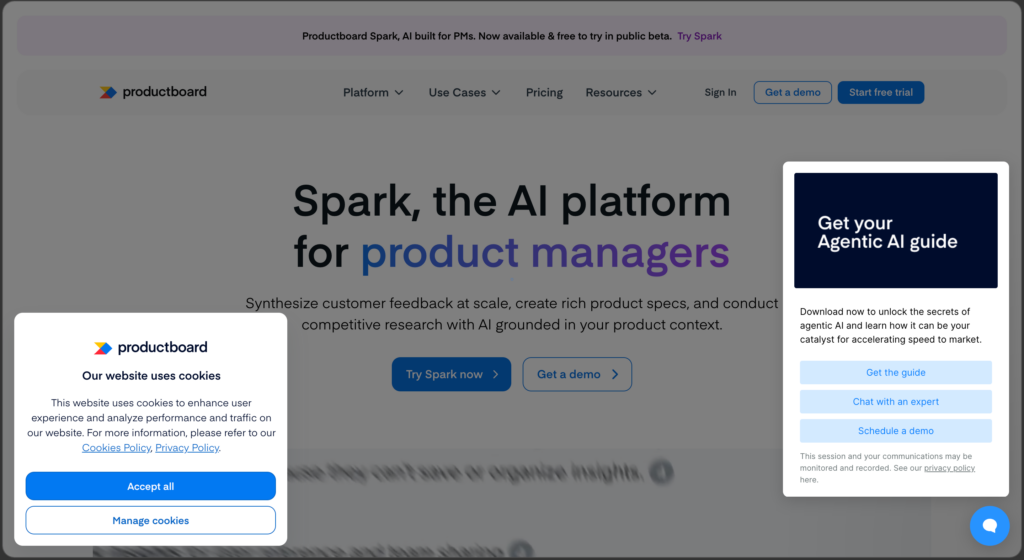Image resolution: width=1024 pixels, height=560 pixels.
Task: Expand the Platform navigation dropdown
Action: pos(373,93)
